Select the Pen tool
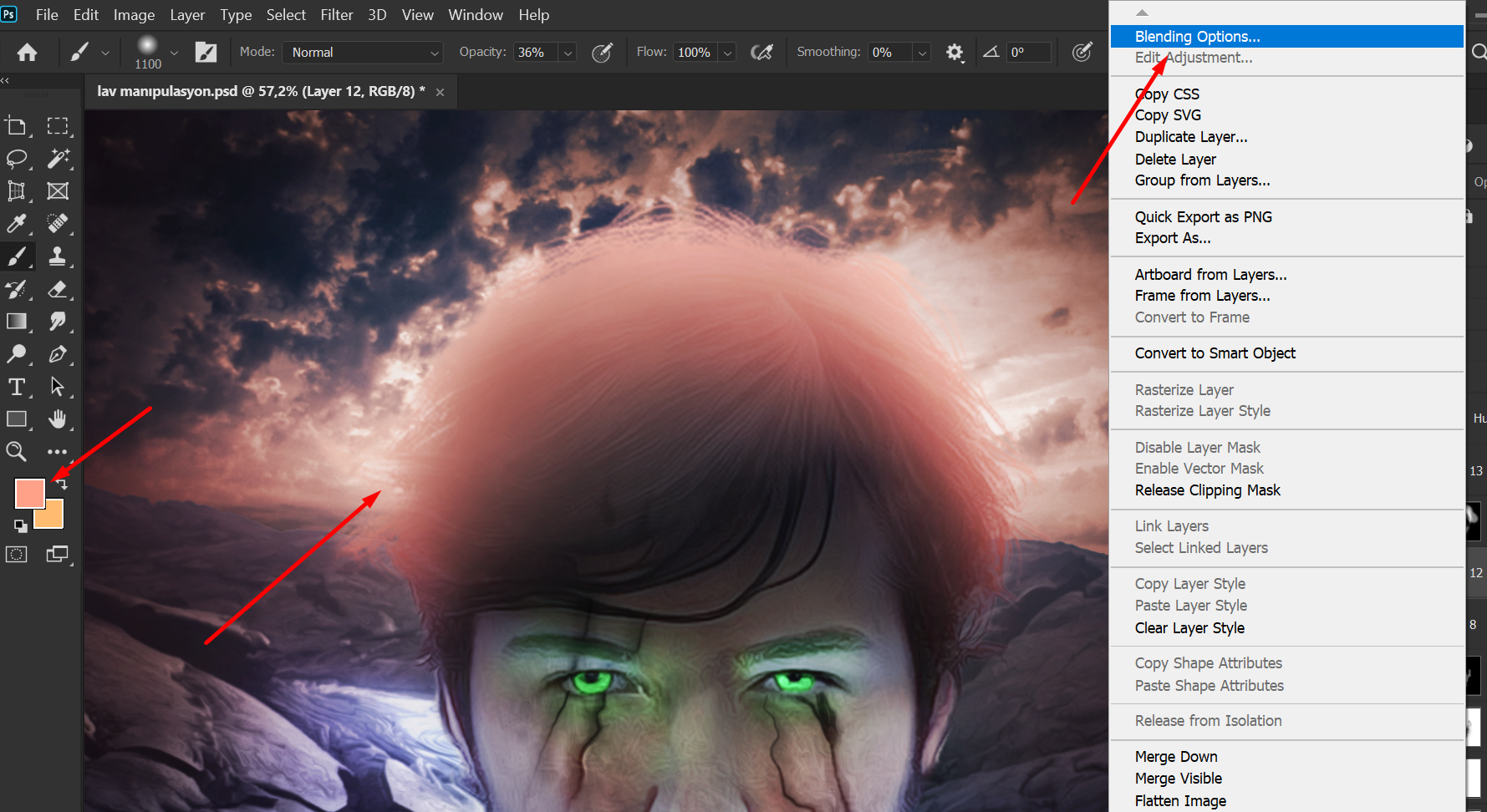The image size is (1487, 812). [58, 354]
